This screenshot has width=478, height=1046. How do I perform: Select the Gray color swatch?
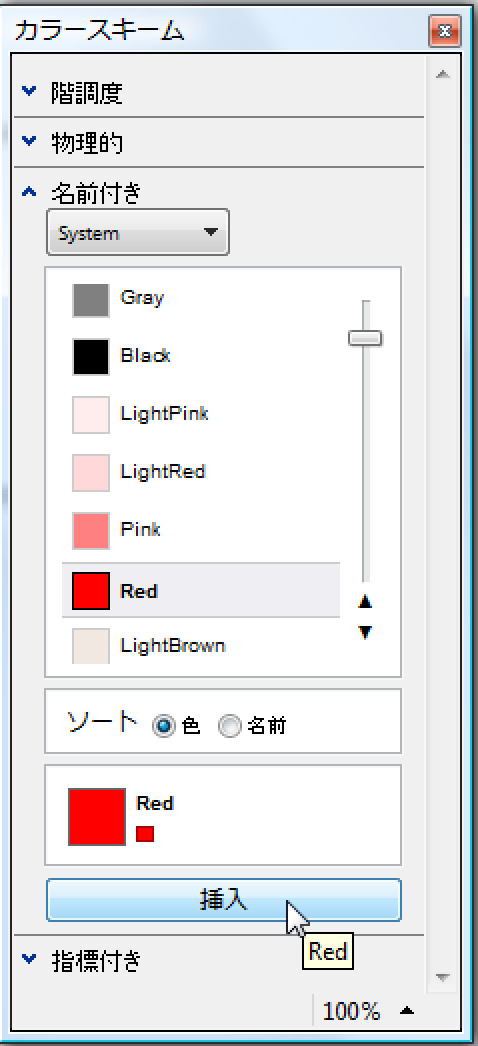tap(91, 300)
